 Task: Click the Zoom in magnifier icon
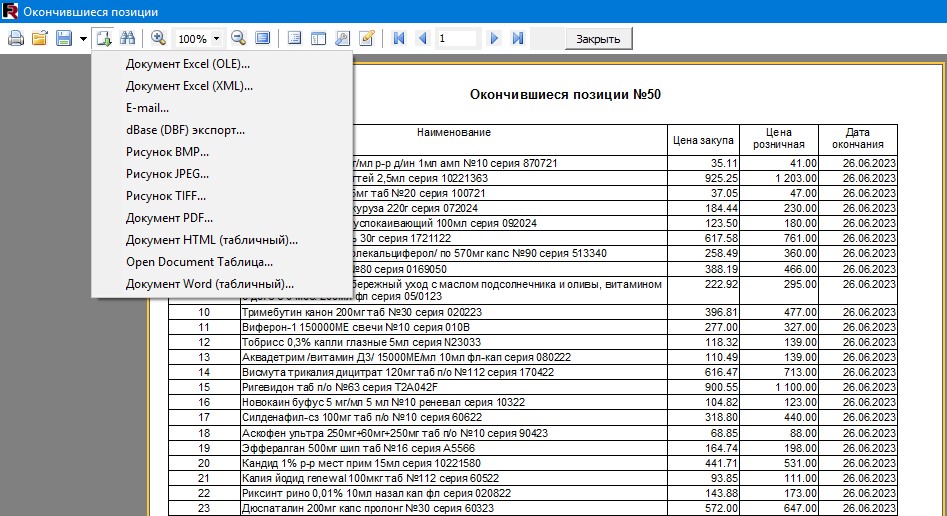[158, 39]
